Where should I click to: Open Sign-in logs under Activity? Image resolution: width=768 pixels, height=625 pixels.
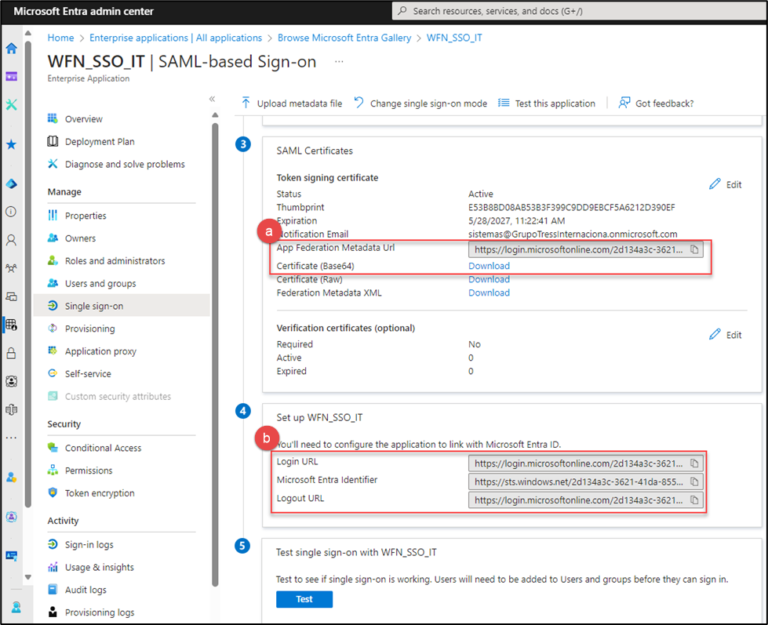coord(89,545)
